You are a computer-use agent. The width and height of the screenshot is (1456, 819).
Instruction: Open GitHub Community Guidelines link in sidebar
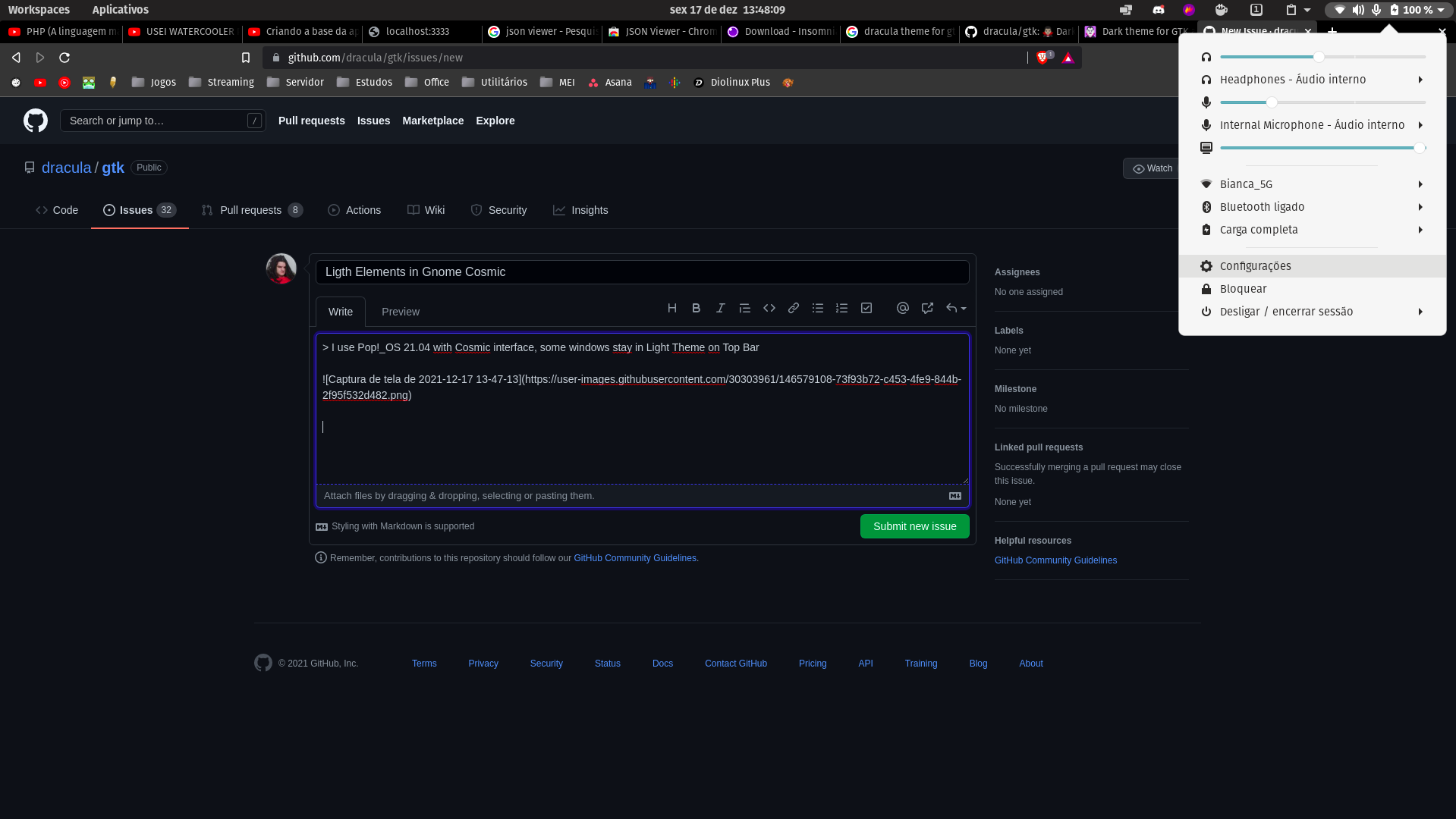[1055, 560]
